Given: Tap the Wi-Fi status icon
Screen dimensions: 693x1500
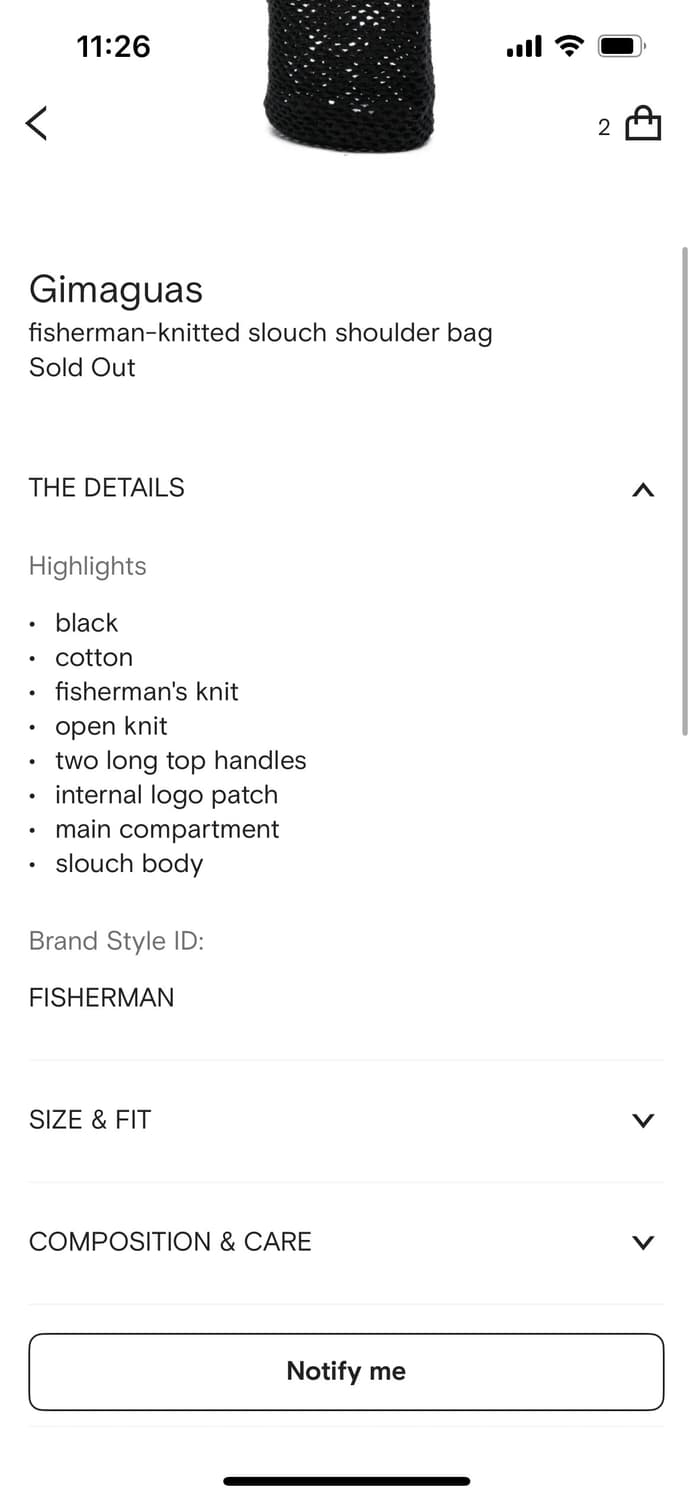Looking at the screenshot, I should tap(570, 46).
